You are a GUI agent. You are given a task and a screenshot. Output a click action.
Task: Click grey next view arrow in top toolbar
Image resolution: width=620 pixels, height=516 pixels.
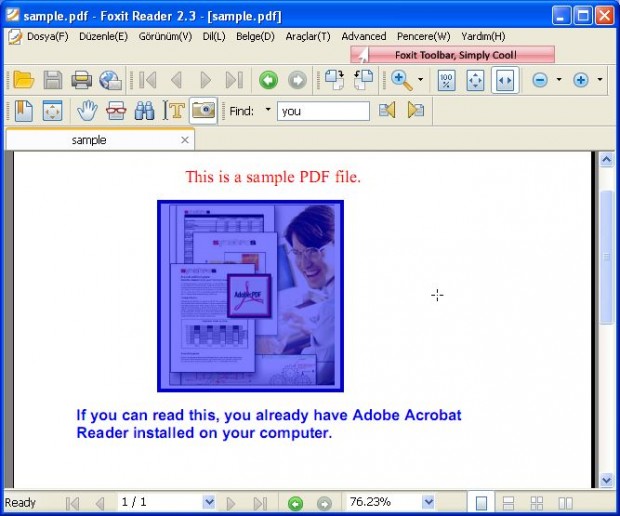click(297, 80)
